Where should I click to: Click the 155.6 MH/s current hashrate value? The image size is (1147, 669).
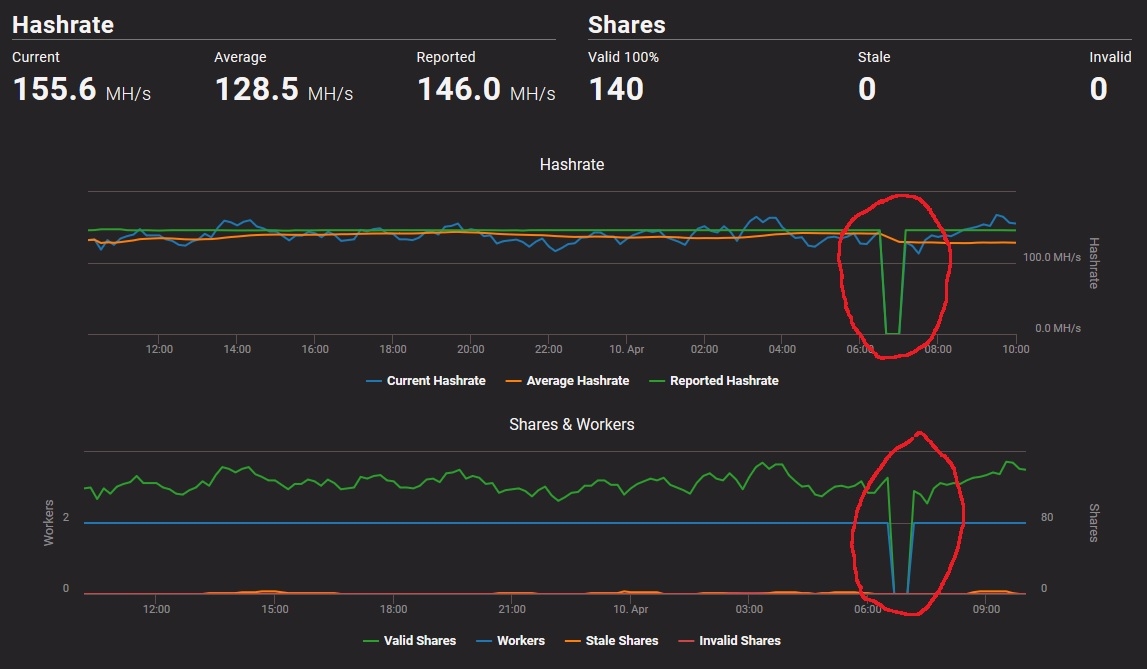point(81,89)
